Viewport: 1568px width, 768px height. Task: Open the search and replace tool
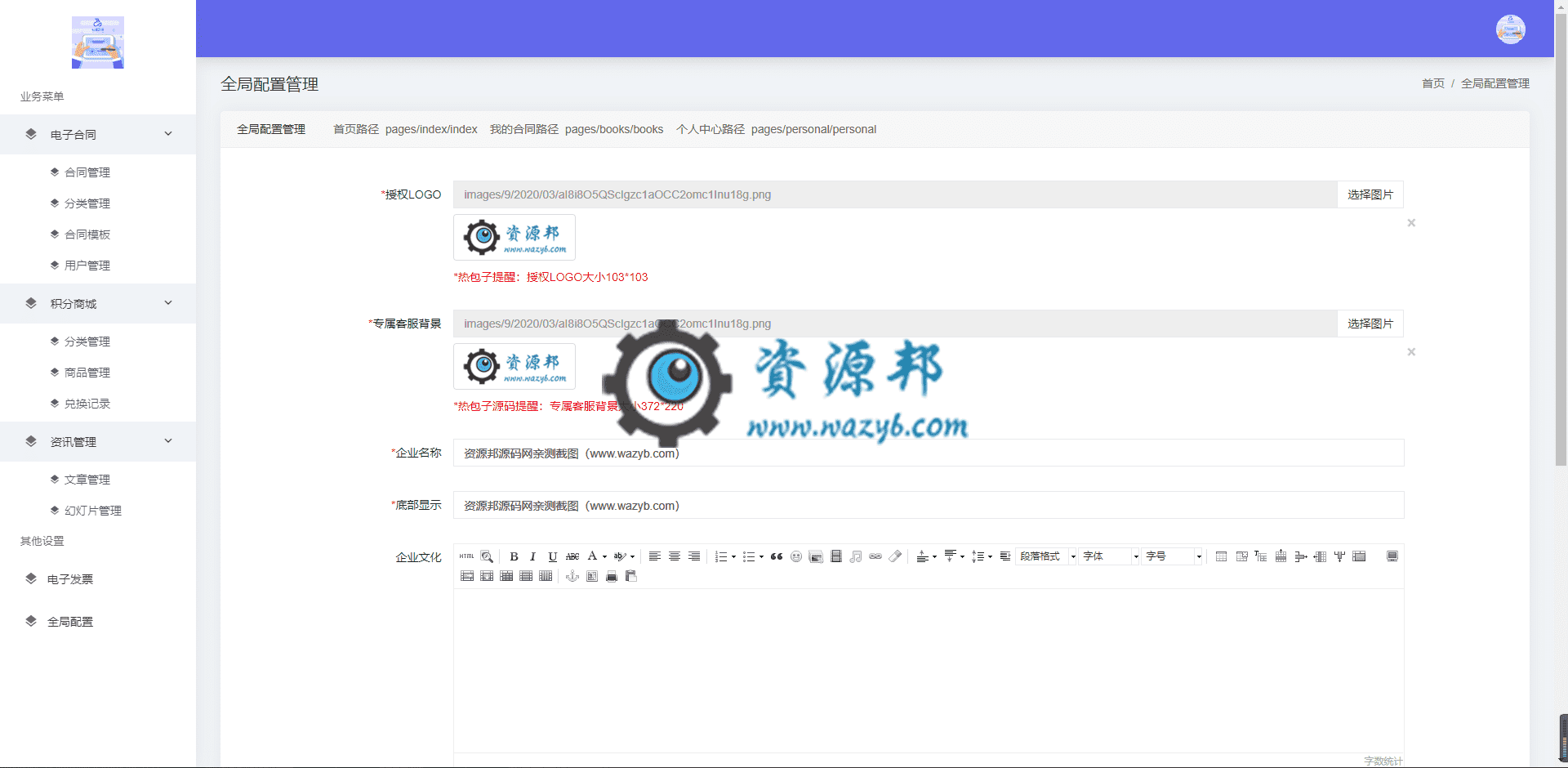pos(487,556)
